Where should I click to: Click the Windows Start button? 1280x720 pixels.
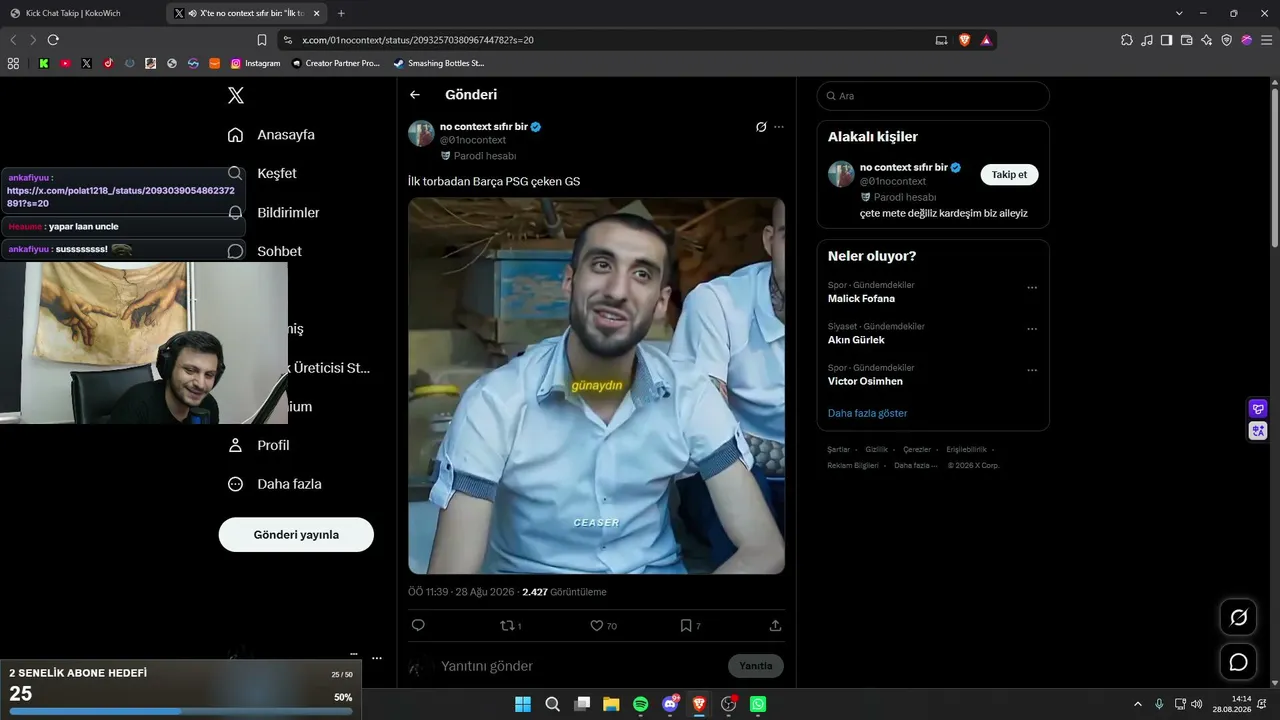[x=523, y=704]
